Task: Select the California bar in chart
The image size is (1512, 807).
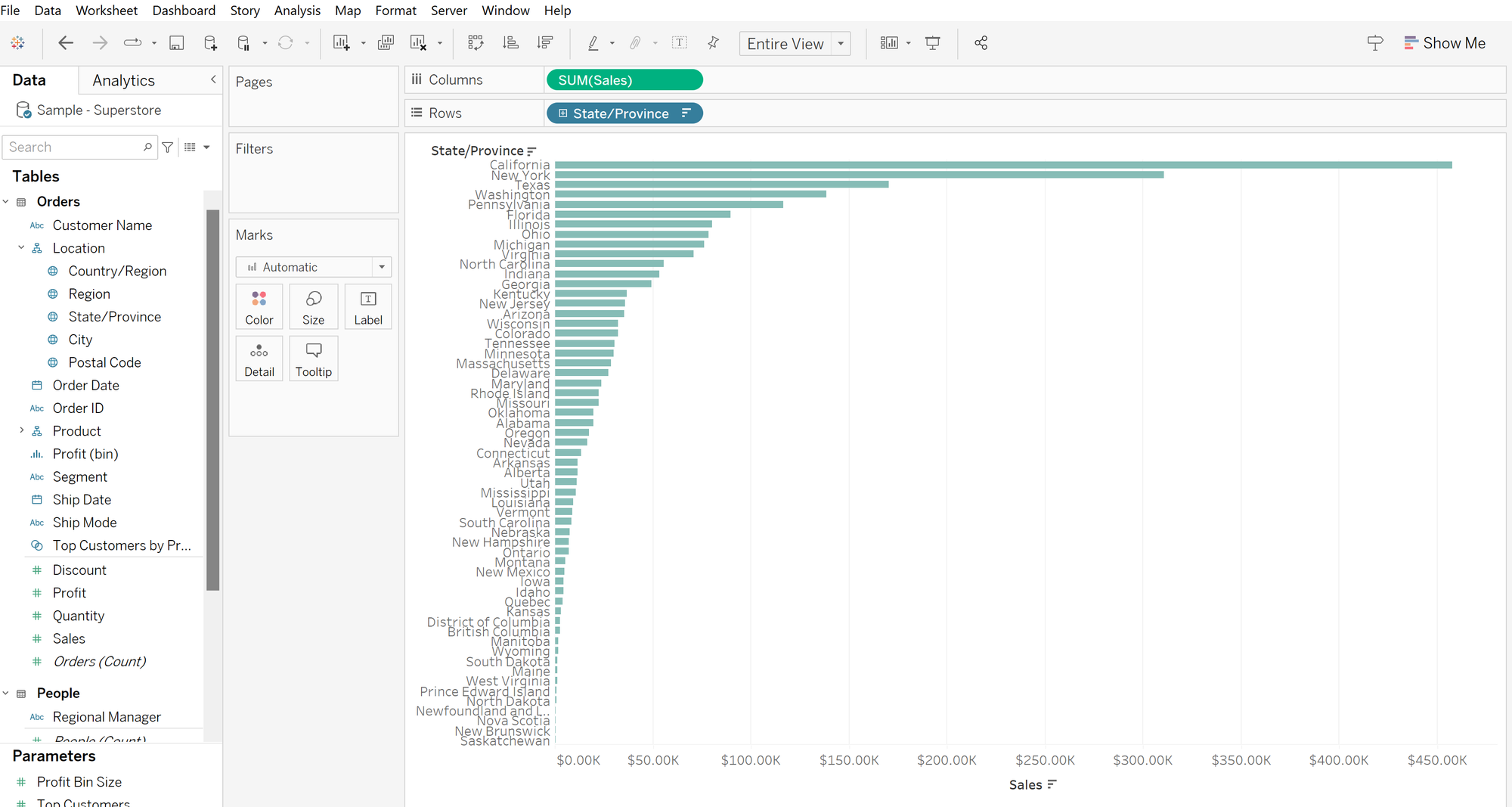Action: [1002, 164]
